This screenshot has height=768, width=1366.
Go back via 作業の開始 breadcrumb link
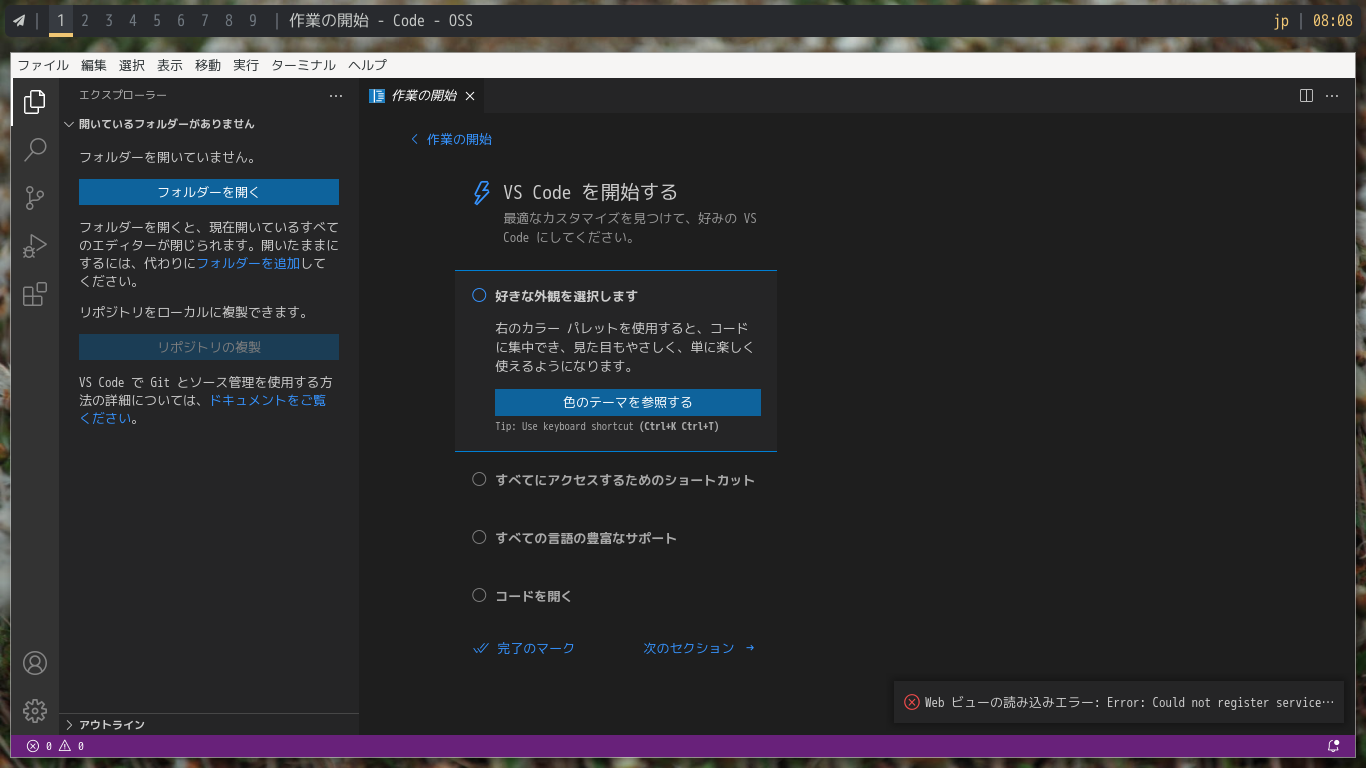(x=451, y=139)
